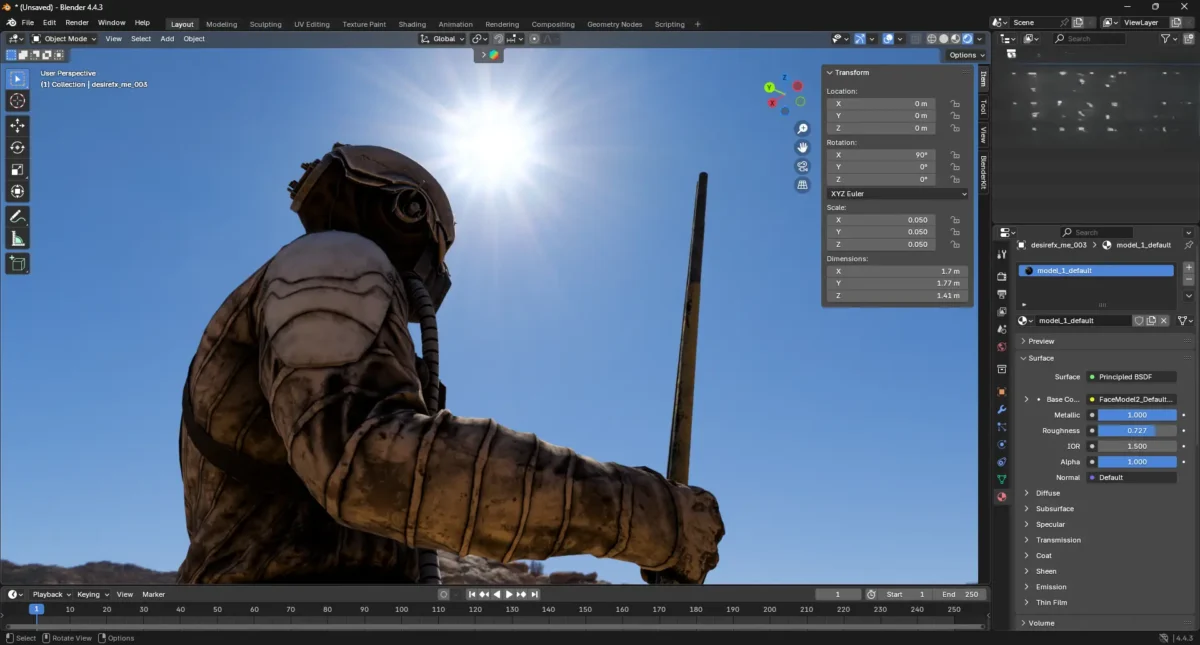Switch to the Sculpting workspace tab
This screenshot has height=645, width=1200.
pyautogui.click(x=265, y=24)
